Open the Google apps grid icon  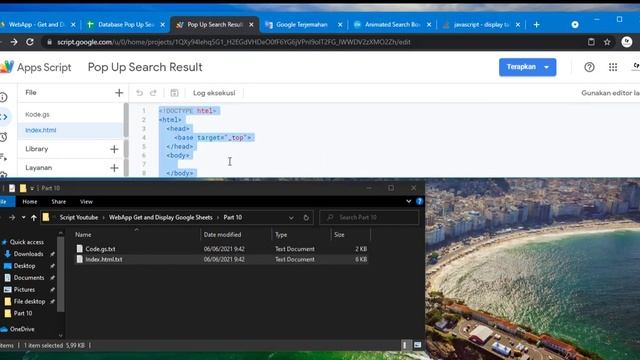coord(613,67)
